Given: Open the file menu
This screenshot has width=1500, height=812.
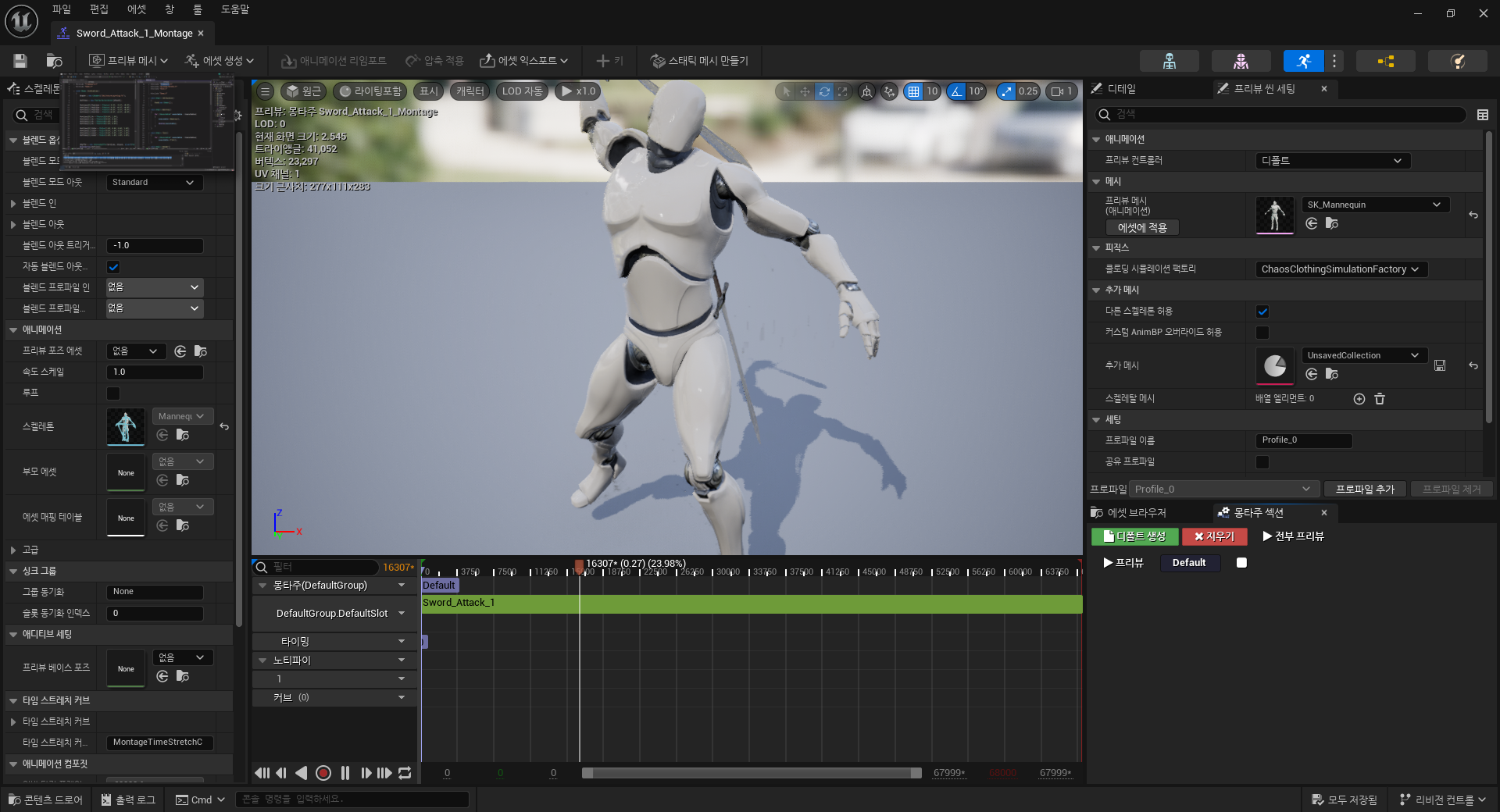Looking at the screenshot, I should point(61,9).
